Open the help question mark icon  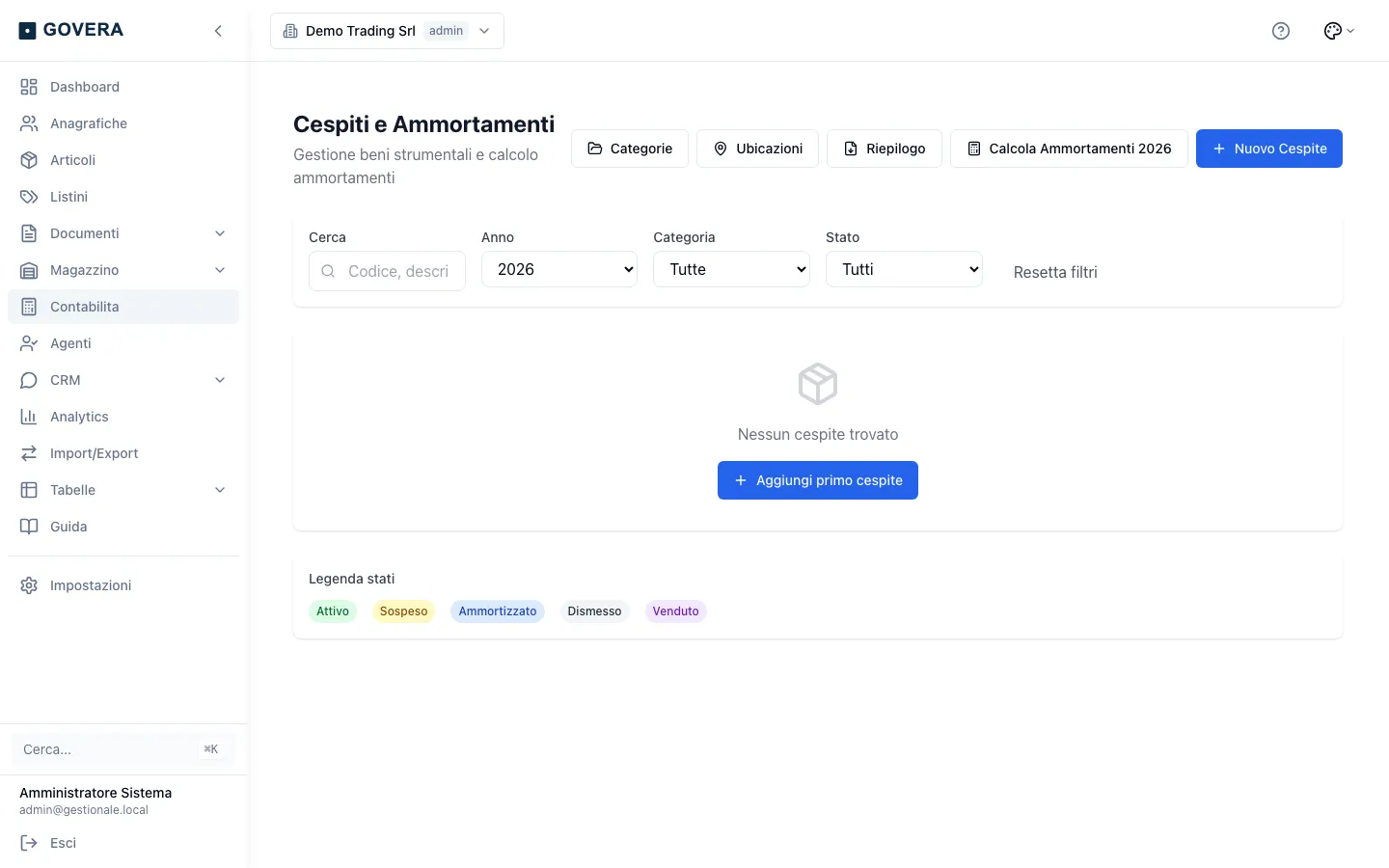click(1281, 31)
